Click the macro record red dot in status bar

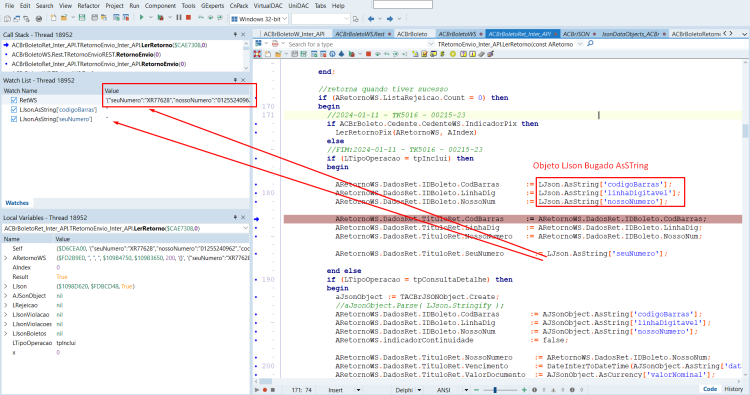(265, 390)
